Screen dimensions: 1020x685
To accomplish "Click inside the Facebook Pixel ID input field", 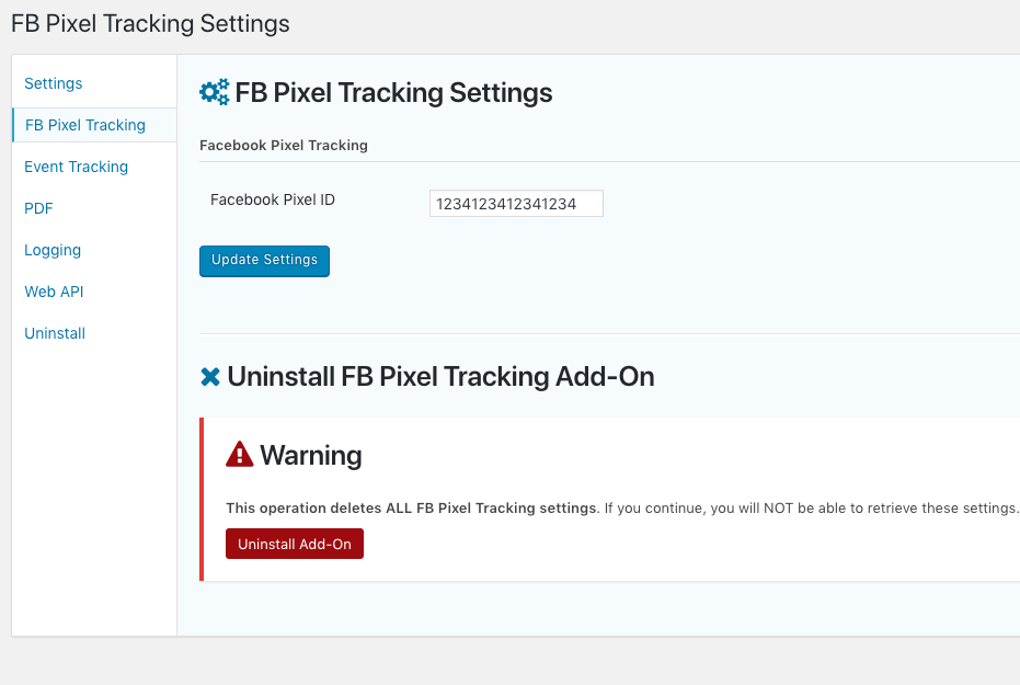I will (x=515, y=203).
